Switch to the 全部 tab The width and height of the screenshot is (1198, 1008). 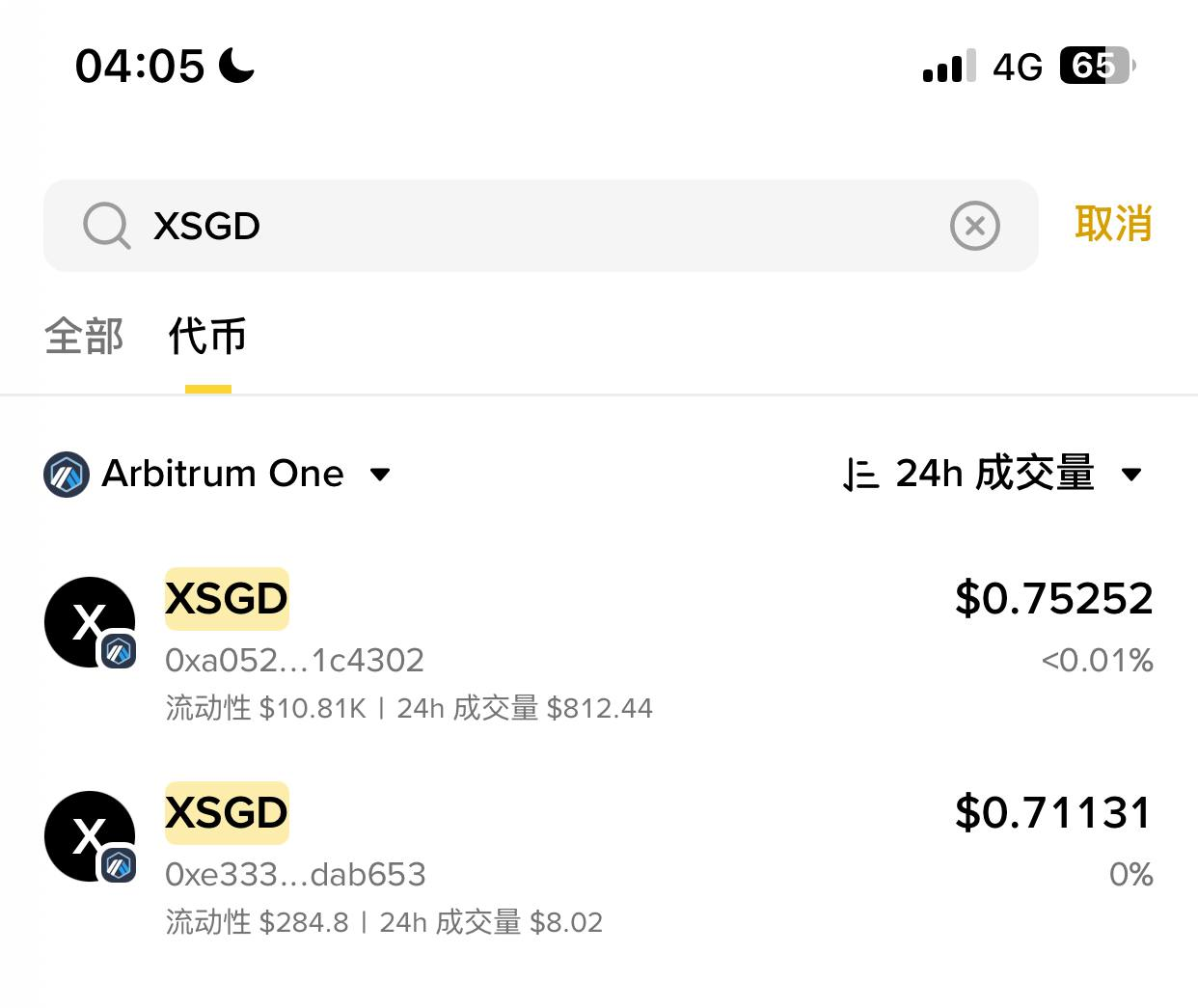pyautogui.click(x=84, y=337)
